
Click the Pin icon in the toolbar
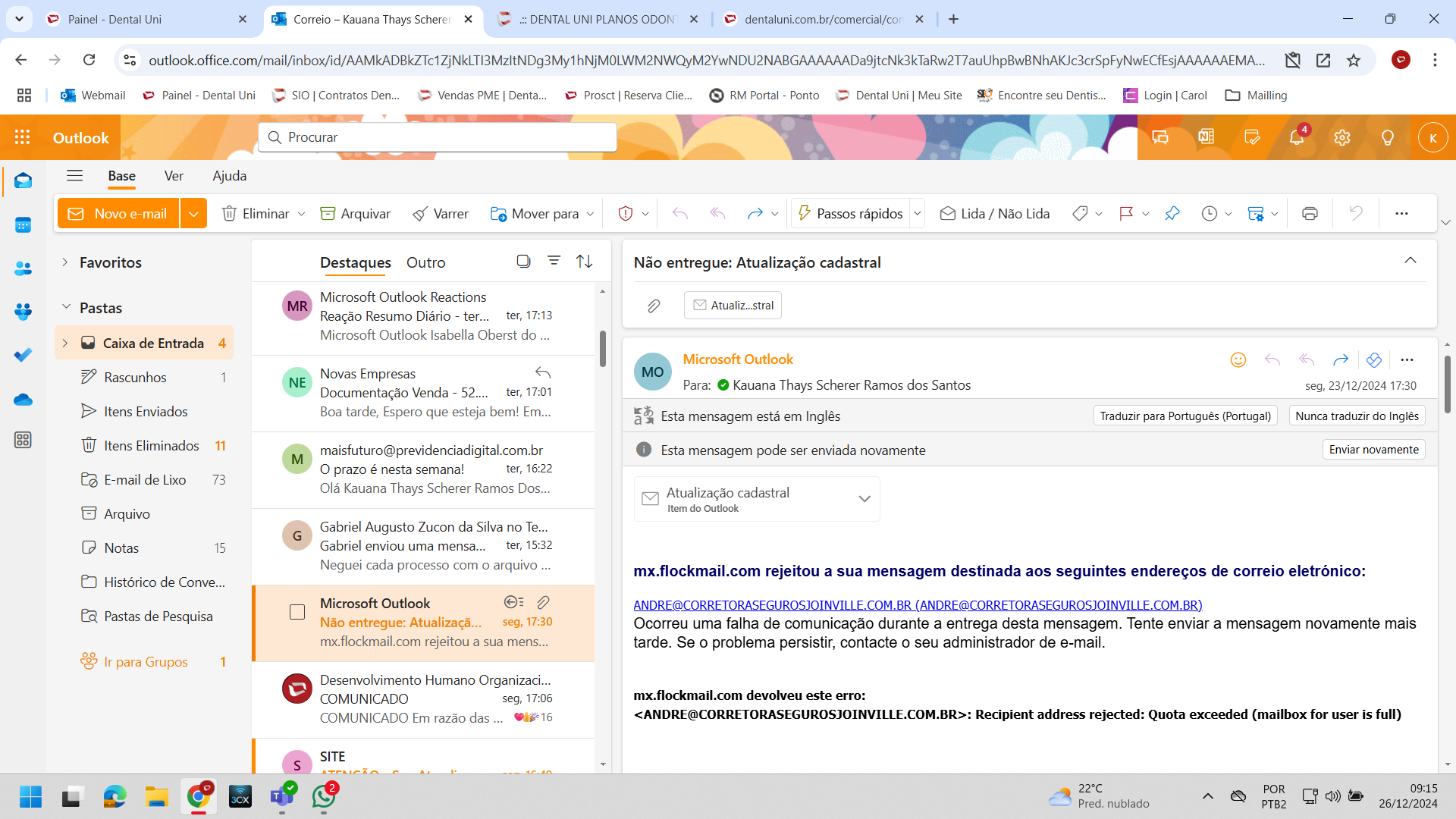pos(1172,214)
